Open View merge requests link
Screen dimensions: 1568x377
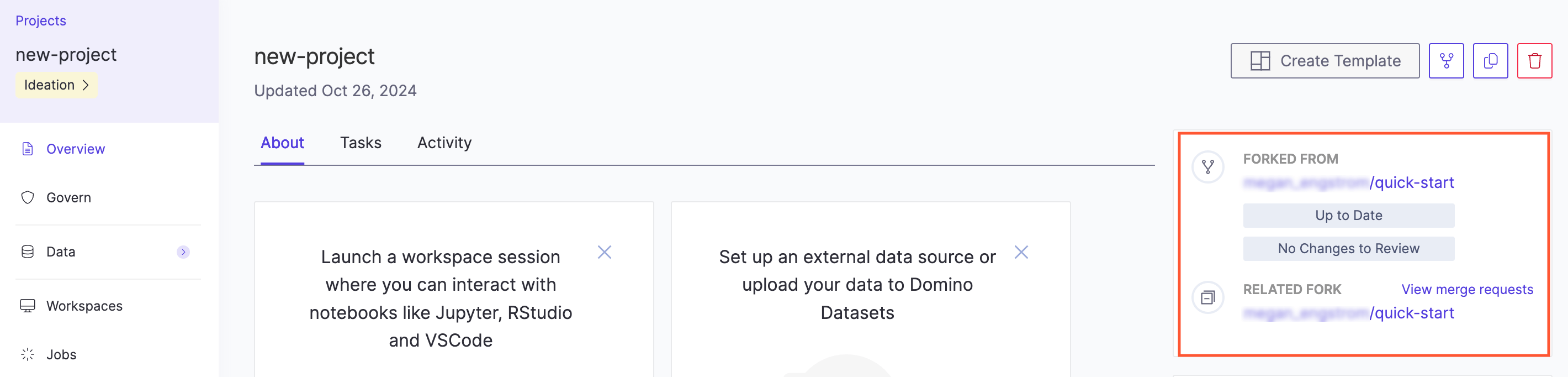(1467, 289)
